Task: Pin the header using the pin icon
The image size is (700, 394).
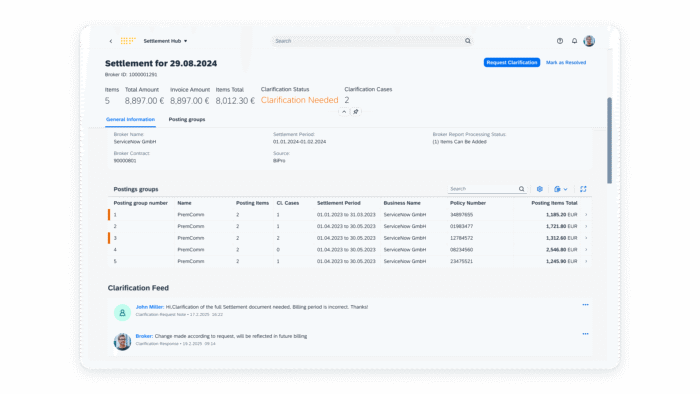Action: pos(356,112)
